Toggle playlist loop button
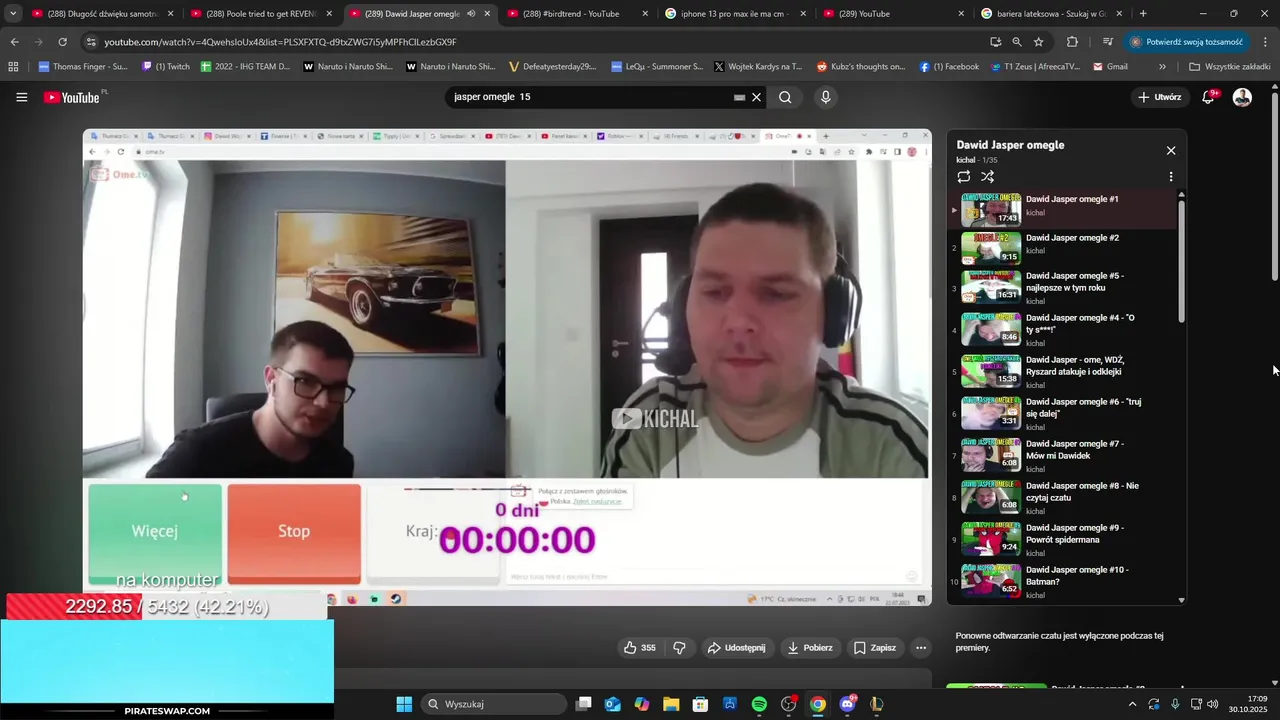The height and width of the screenshot is (720, 1280). 964,177
